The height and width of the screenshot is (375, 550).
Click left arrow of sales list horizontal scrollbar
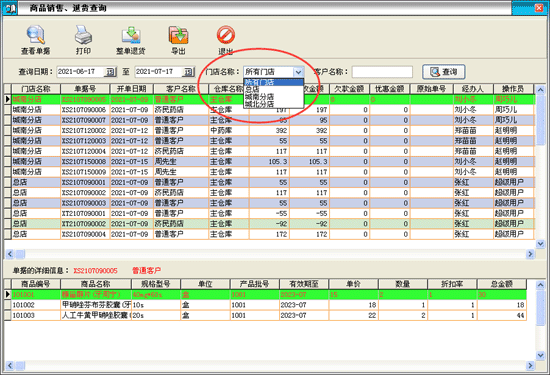pos(10,254)
